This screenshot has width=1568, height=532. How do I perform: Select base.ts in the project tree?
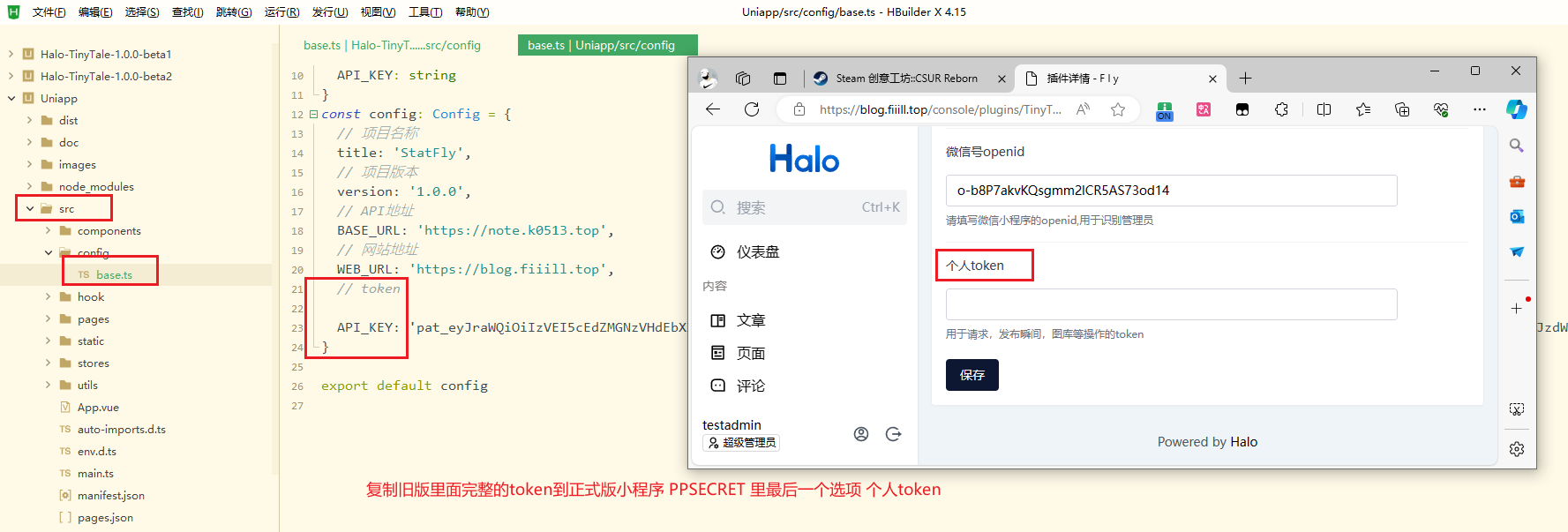(x=114, y=274)
